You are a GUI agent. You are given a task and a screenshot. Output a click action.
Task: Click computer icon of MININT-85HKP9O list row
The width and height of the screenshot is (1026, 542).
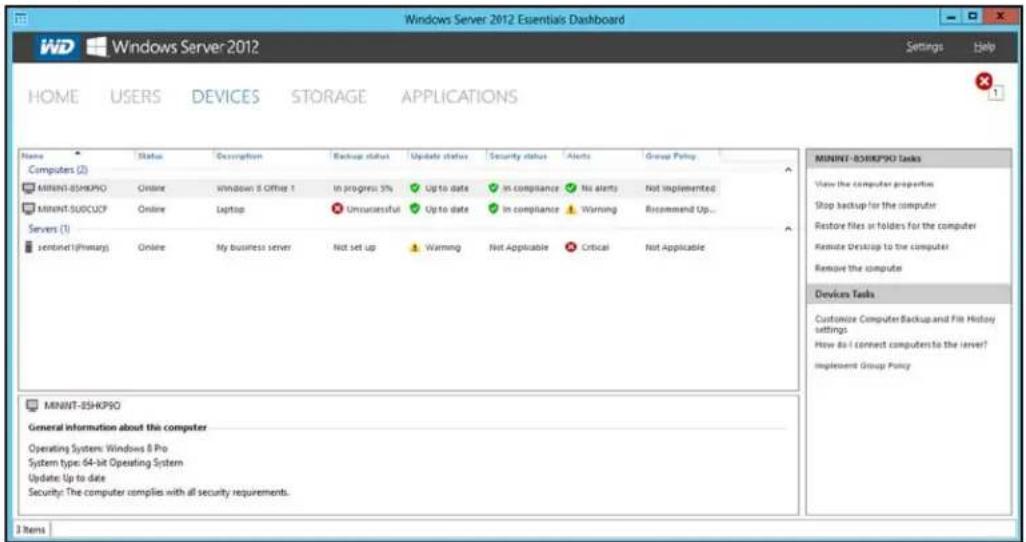click(28, 189)
